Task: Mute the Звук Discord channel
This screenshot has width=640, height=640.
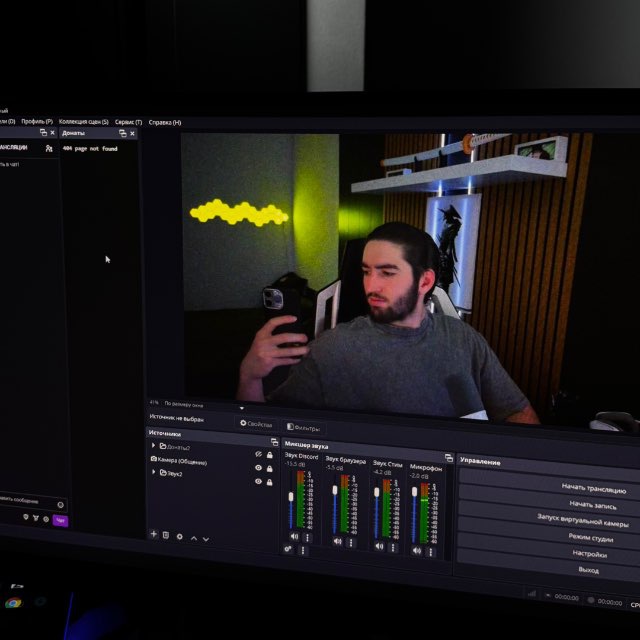Action: pyautogui.click(x=294, y=536)
